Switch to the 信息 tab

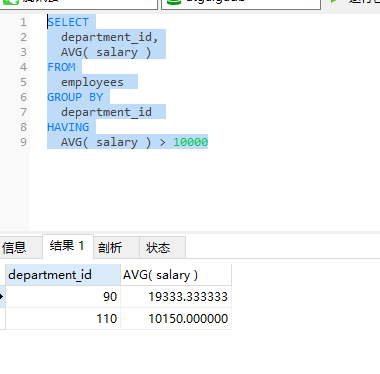point(21,247)
